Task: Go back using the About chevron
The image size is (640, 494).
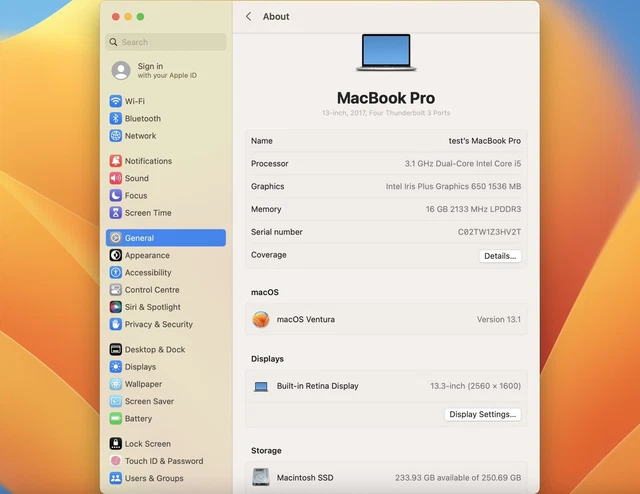Action: coord(249,16)
